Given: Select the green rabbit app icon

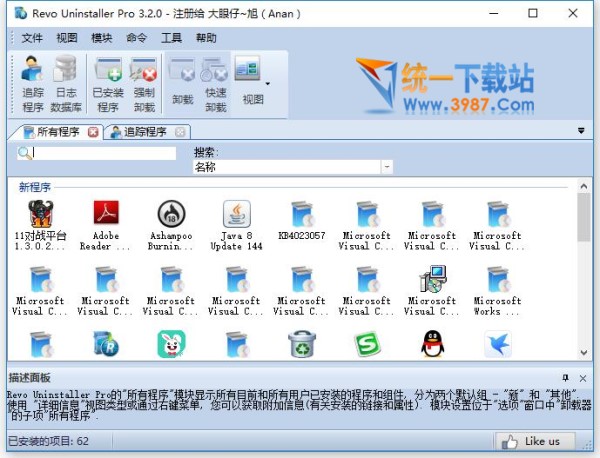Looking at the screenshot, I should point(171,344).
